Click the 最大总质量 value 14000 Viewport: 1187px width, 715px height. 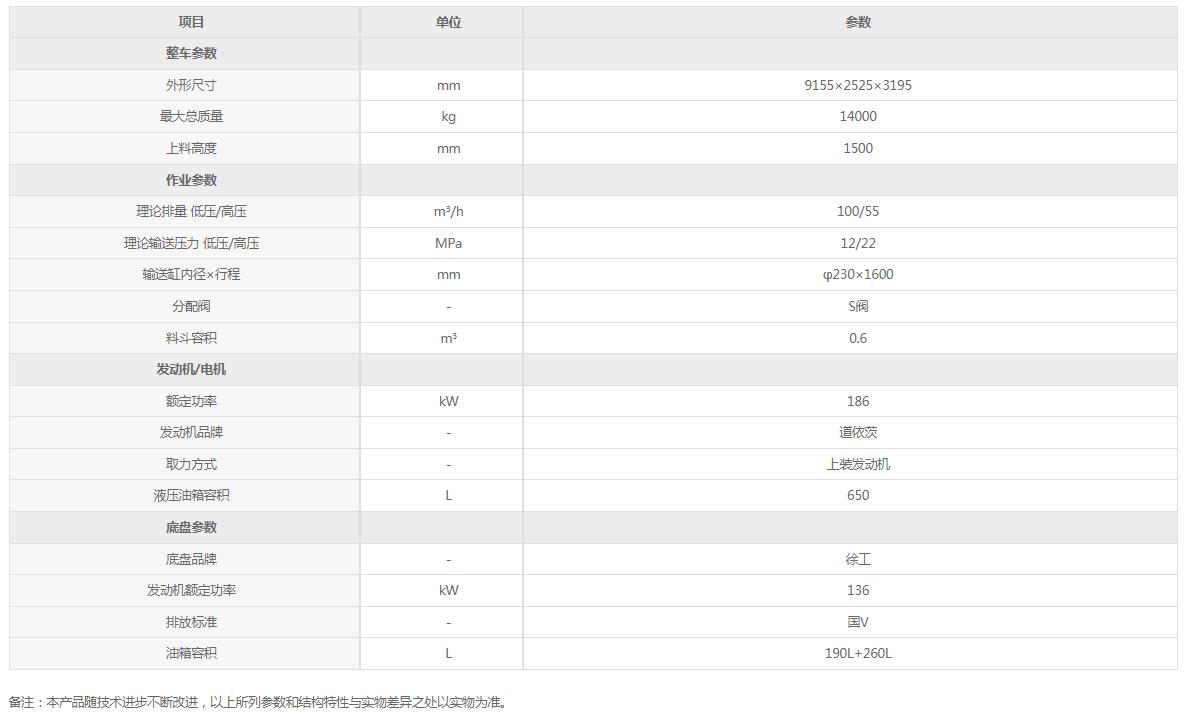click(858, 117)
